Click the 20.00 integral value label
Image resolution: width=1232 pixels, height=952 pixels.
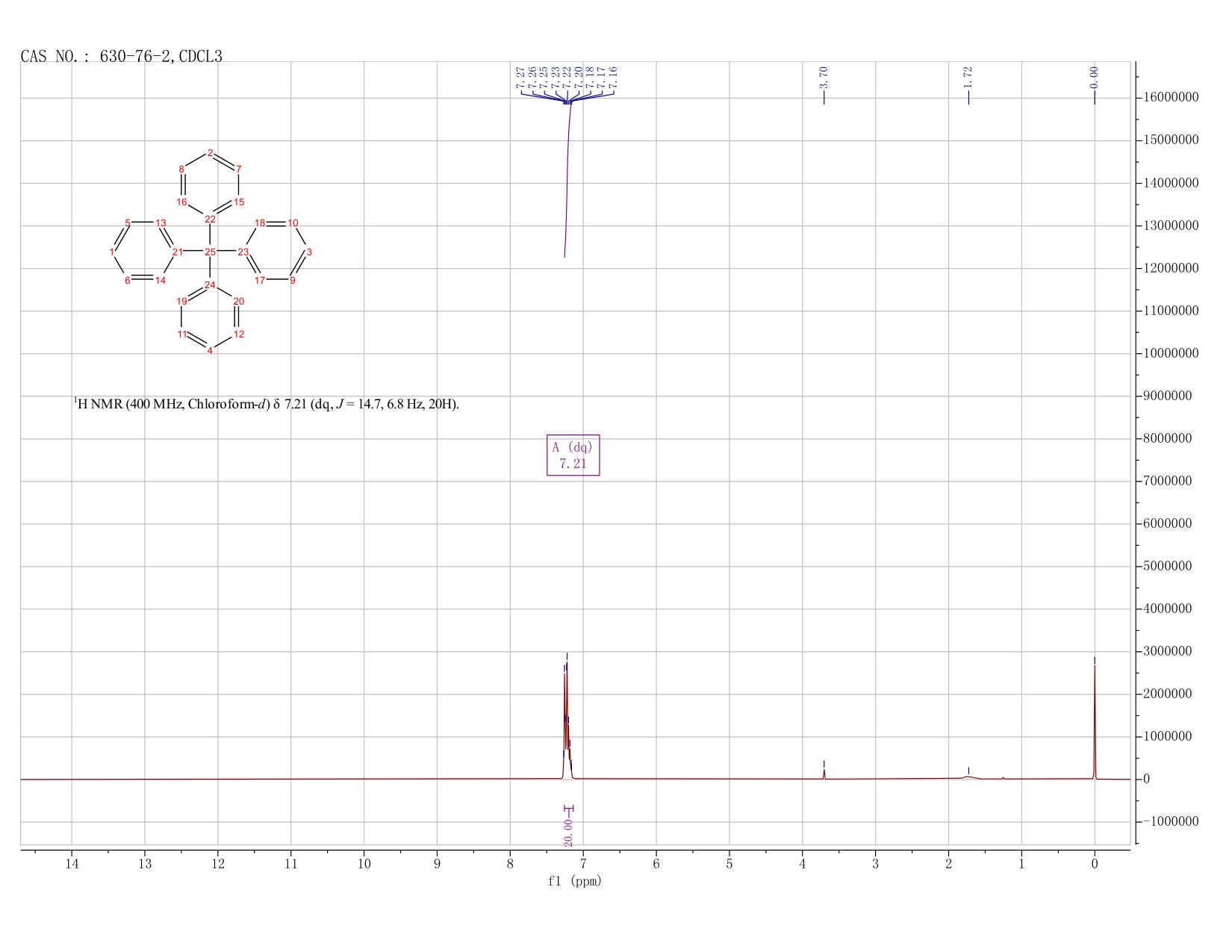pyautogui.click(x=569, y=833)
